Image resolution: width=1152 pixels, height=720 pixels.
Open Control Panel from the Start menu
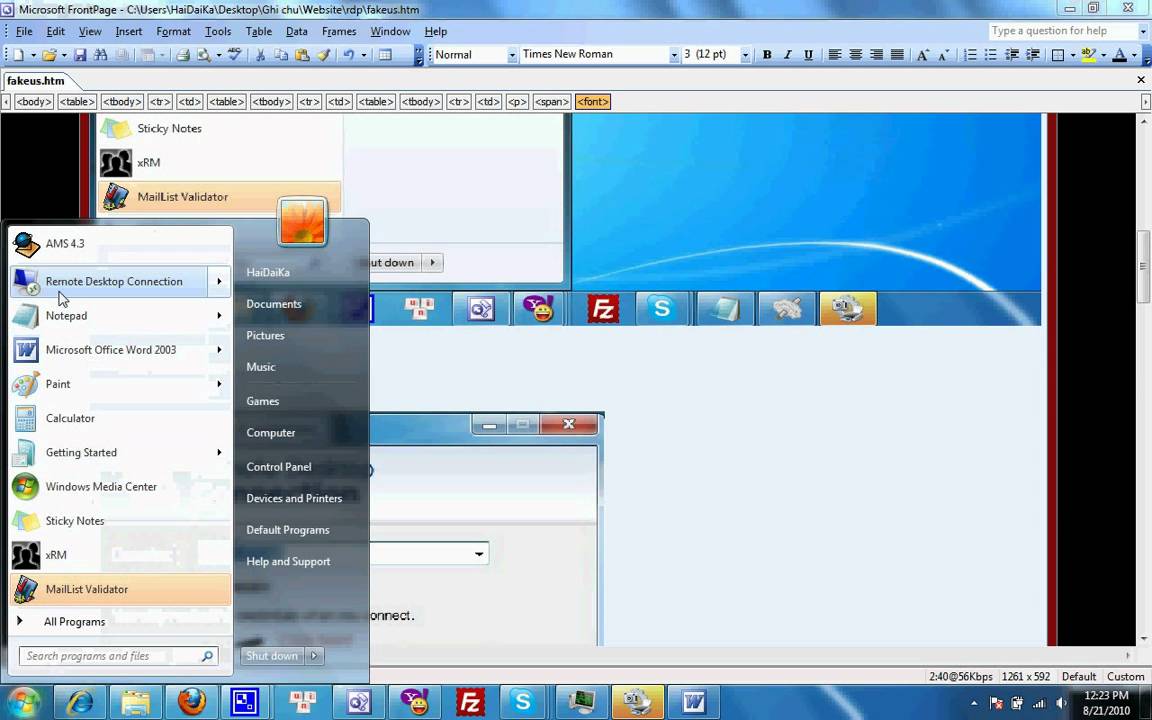278,467
